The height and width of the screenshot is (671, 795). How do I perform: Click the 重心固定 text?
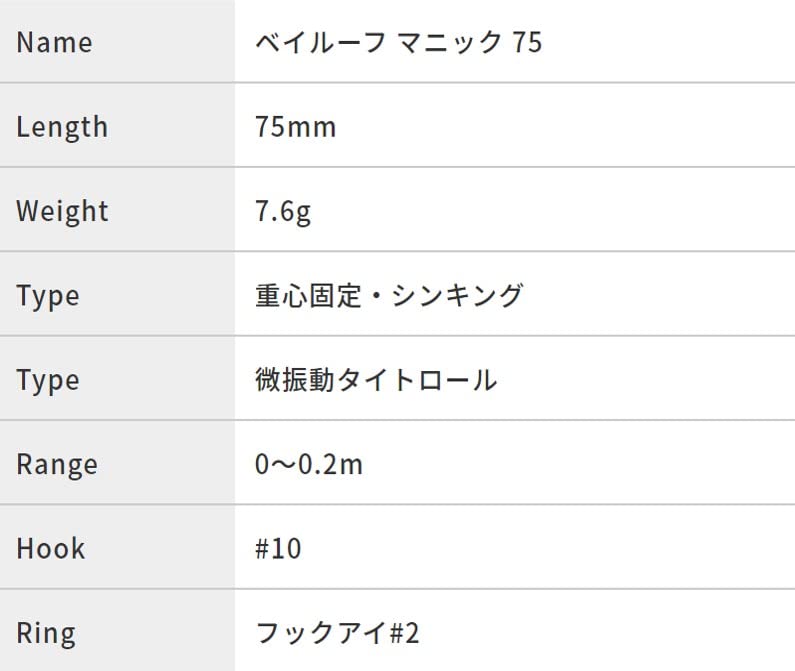pyautogui.click(x=308, y=296)
